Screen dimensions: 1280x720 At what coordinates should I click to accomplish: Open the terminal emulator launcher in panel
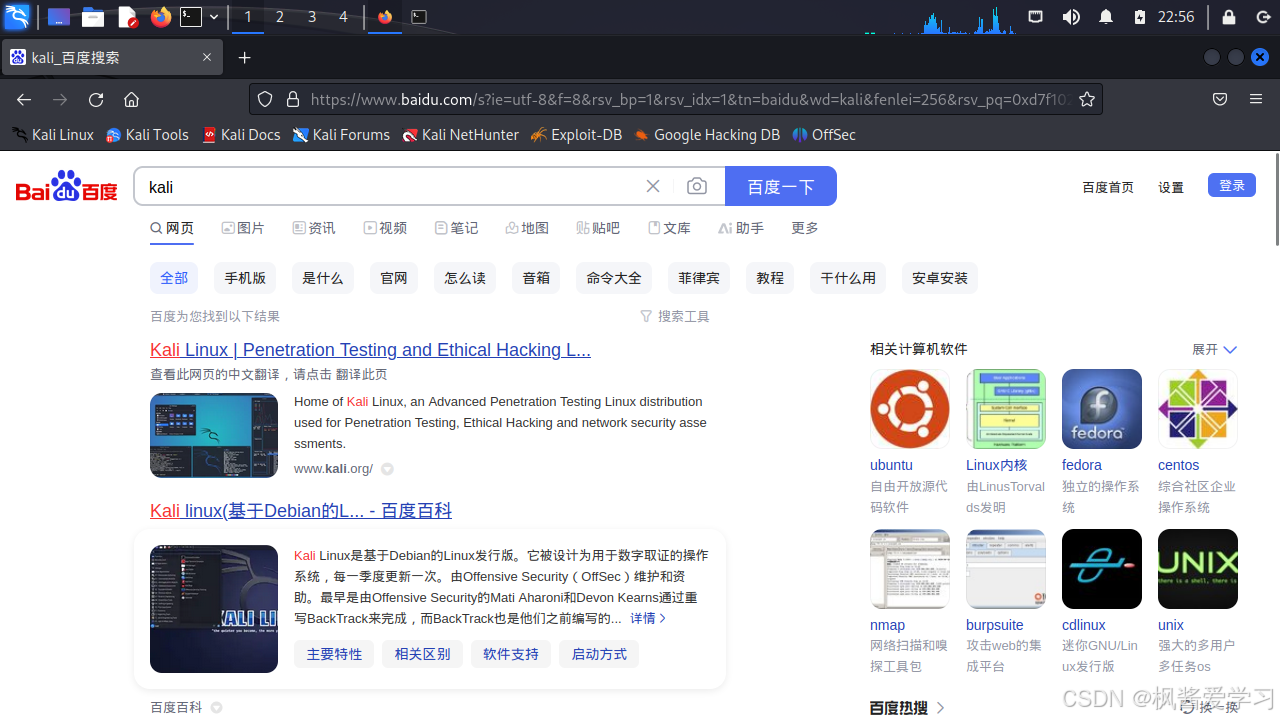191,17
